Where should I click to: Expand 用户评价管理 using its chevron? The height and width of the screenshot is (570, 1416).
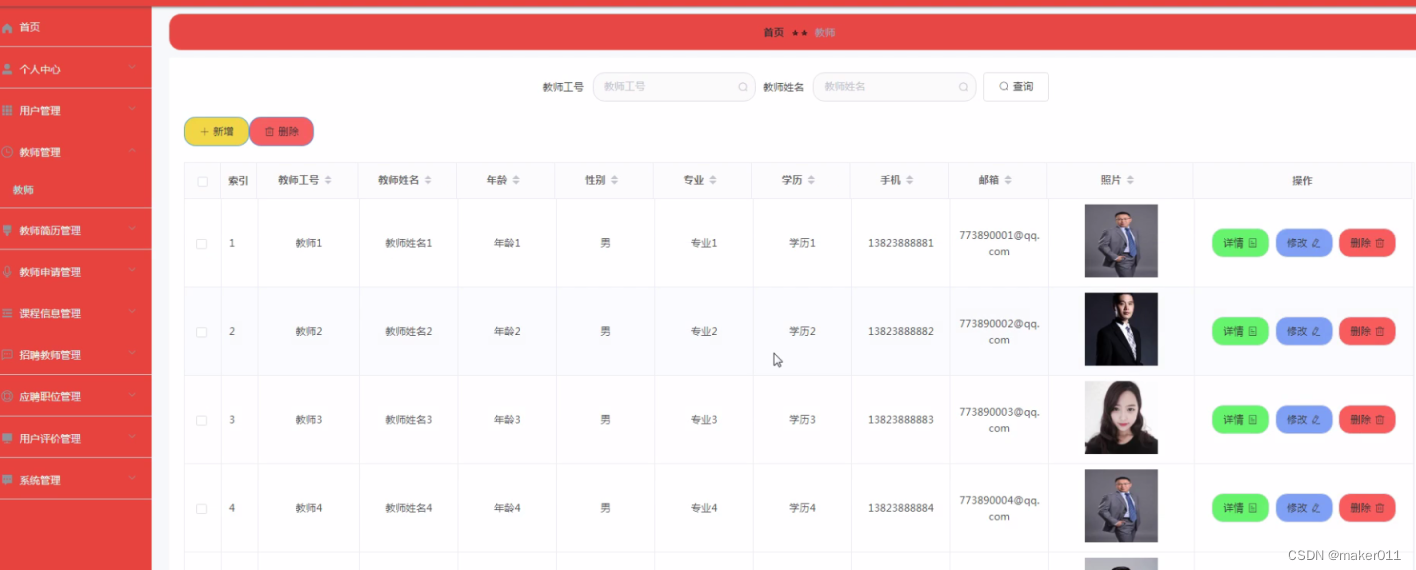pos(132,437)
